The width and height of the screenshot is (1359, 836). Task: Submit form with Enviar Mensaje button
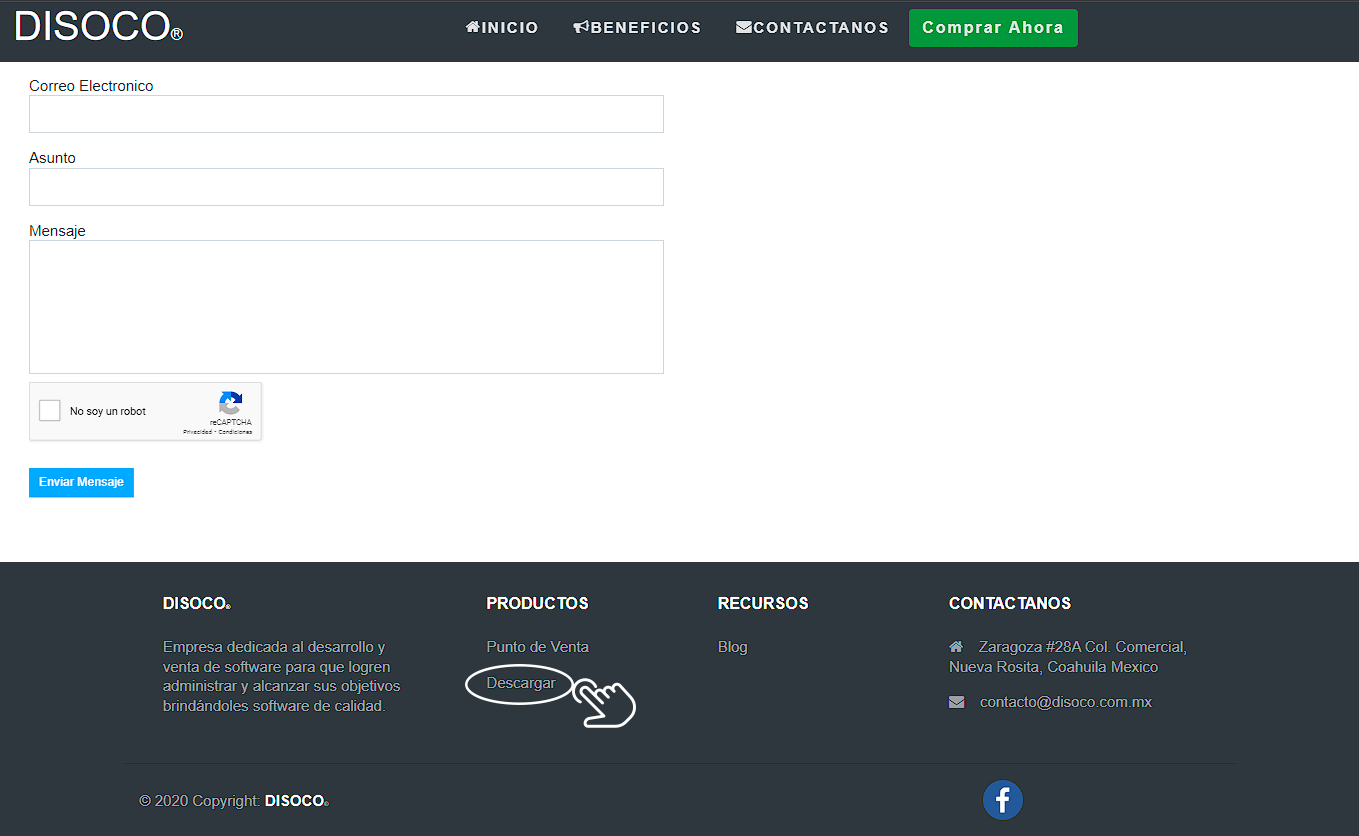point(81,482)
